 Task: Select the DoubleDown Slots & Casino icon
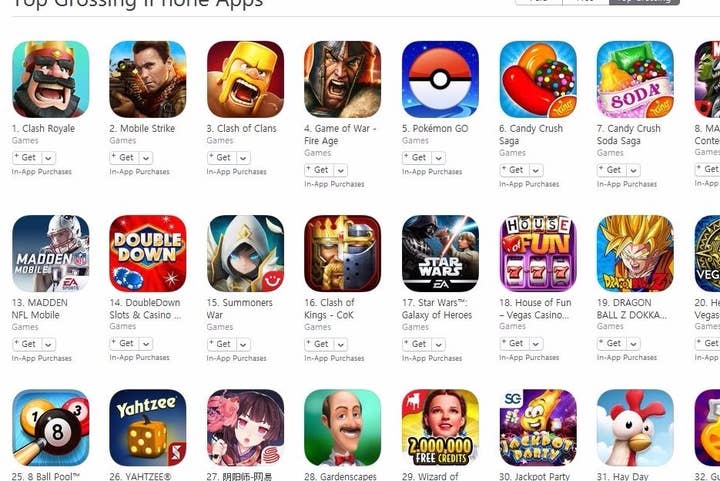[148, 253]
